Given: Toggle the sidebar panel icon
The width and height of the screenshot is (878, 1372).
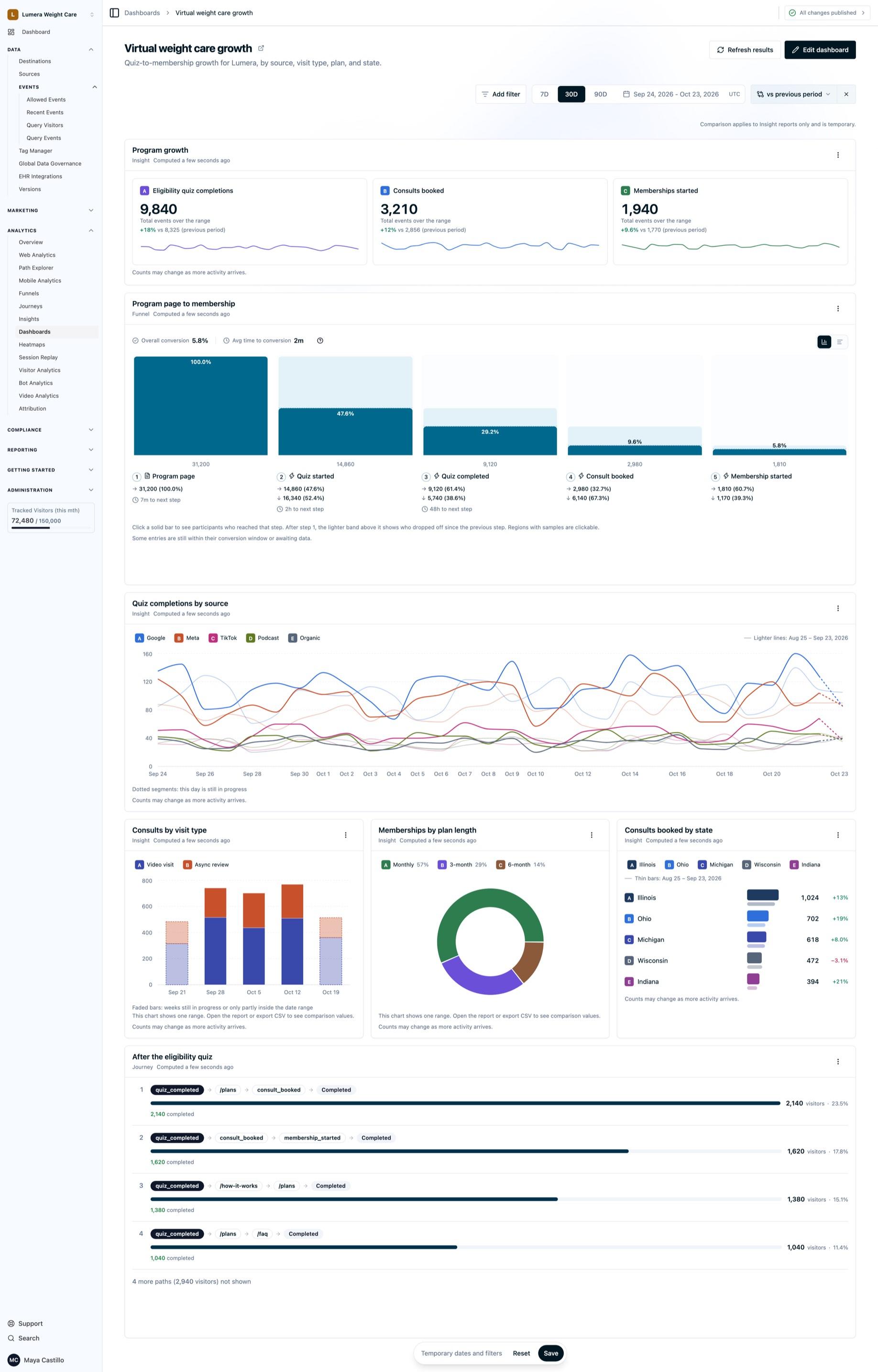Looking at the screenshot, I should (x=114, y=12).
